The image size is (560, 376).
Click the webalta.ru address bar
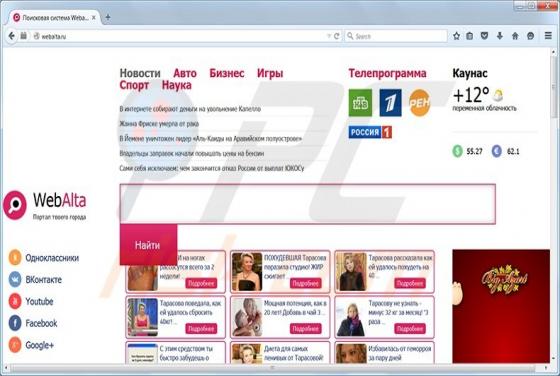179,36
